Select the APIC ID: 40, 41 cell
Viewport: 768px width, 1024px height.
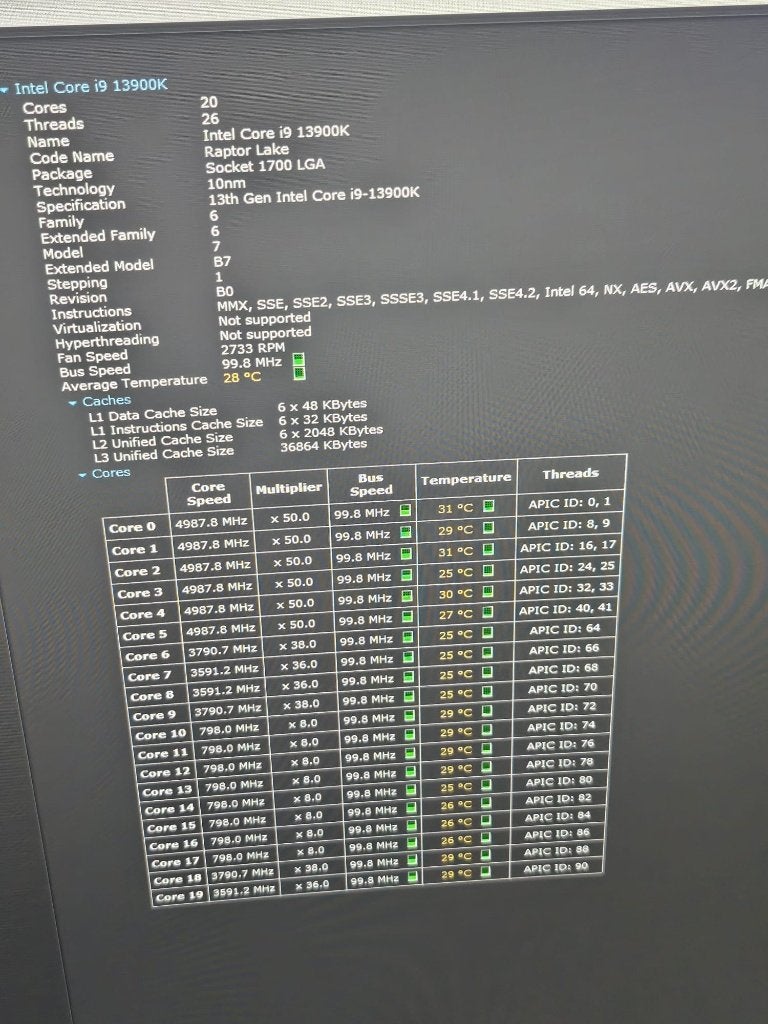tap(566, 609)
